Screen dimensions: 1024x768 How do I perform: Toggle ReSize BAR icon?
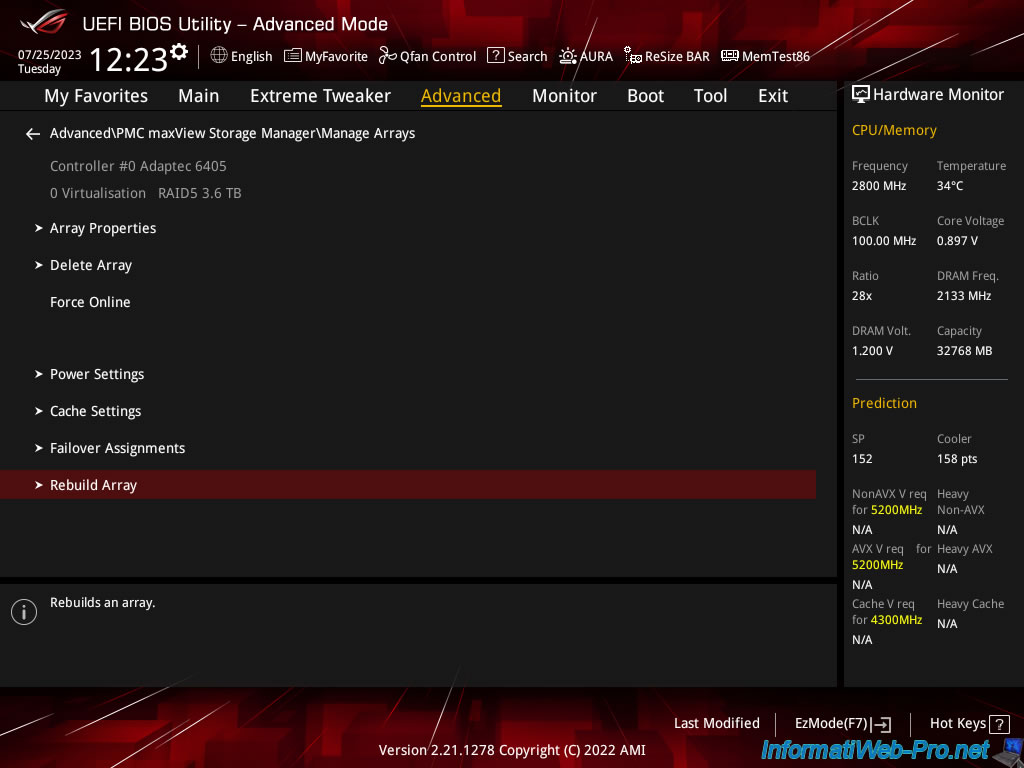[x=632, y=56]
